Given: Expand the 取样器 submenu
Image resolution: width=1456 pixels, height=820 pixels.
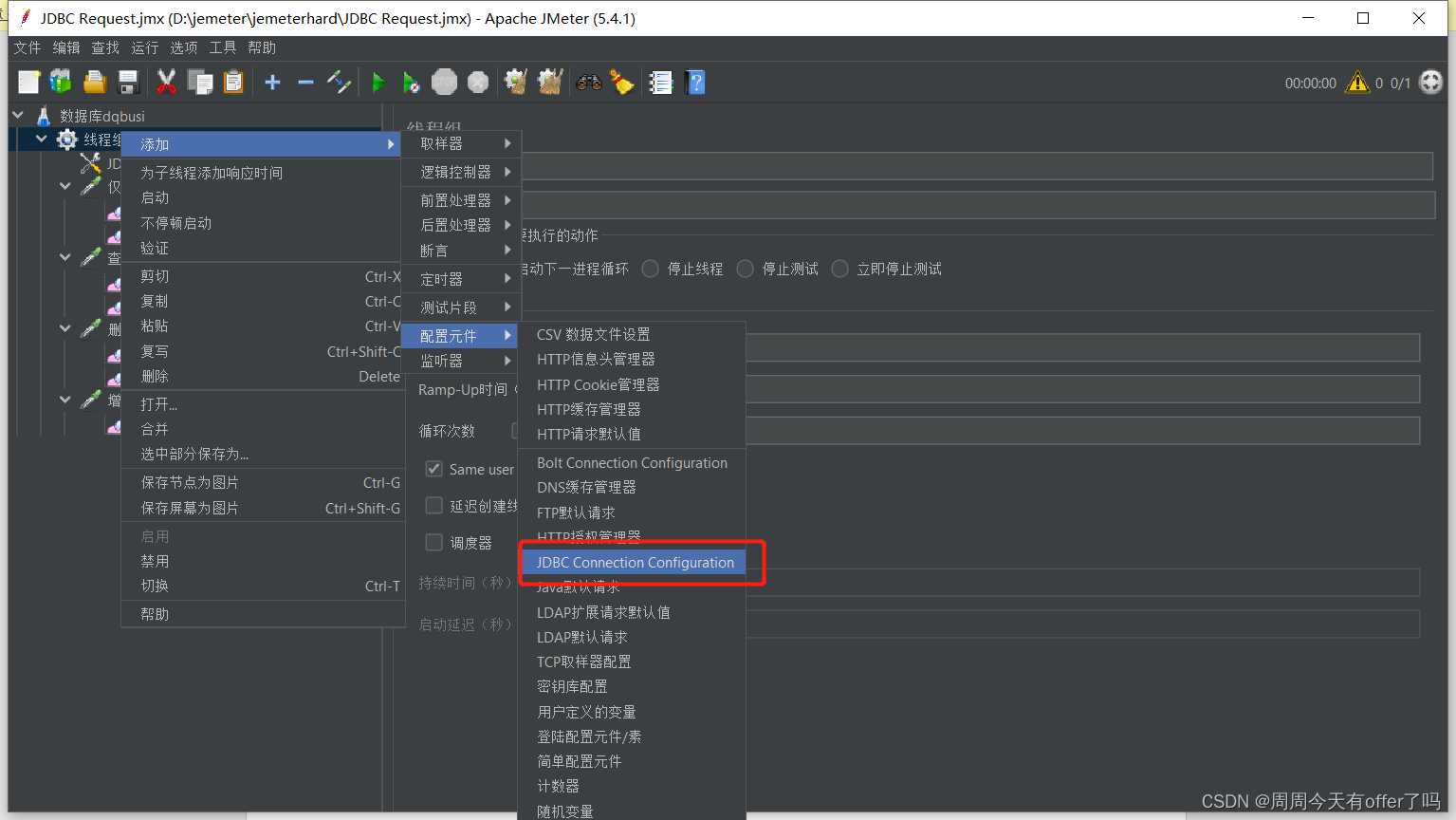Looking at the screenshot, I should click(x=461, y=143).
